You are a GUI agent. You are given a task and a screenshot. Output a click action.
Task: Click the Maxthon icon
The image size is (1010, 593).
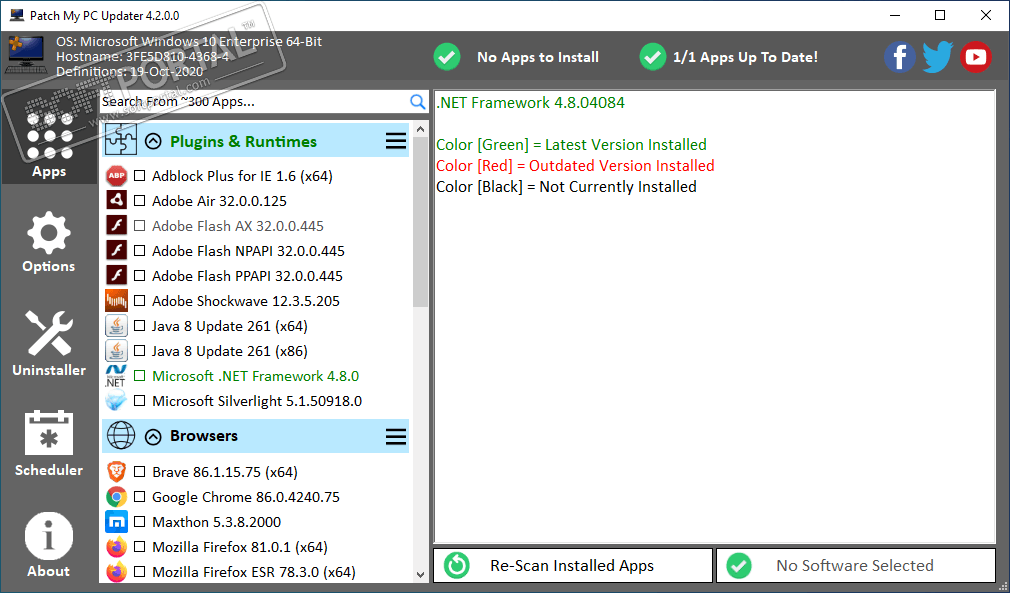tap(117, 522)
